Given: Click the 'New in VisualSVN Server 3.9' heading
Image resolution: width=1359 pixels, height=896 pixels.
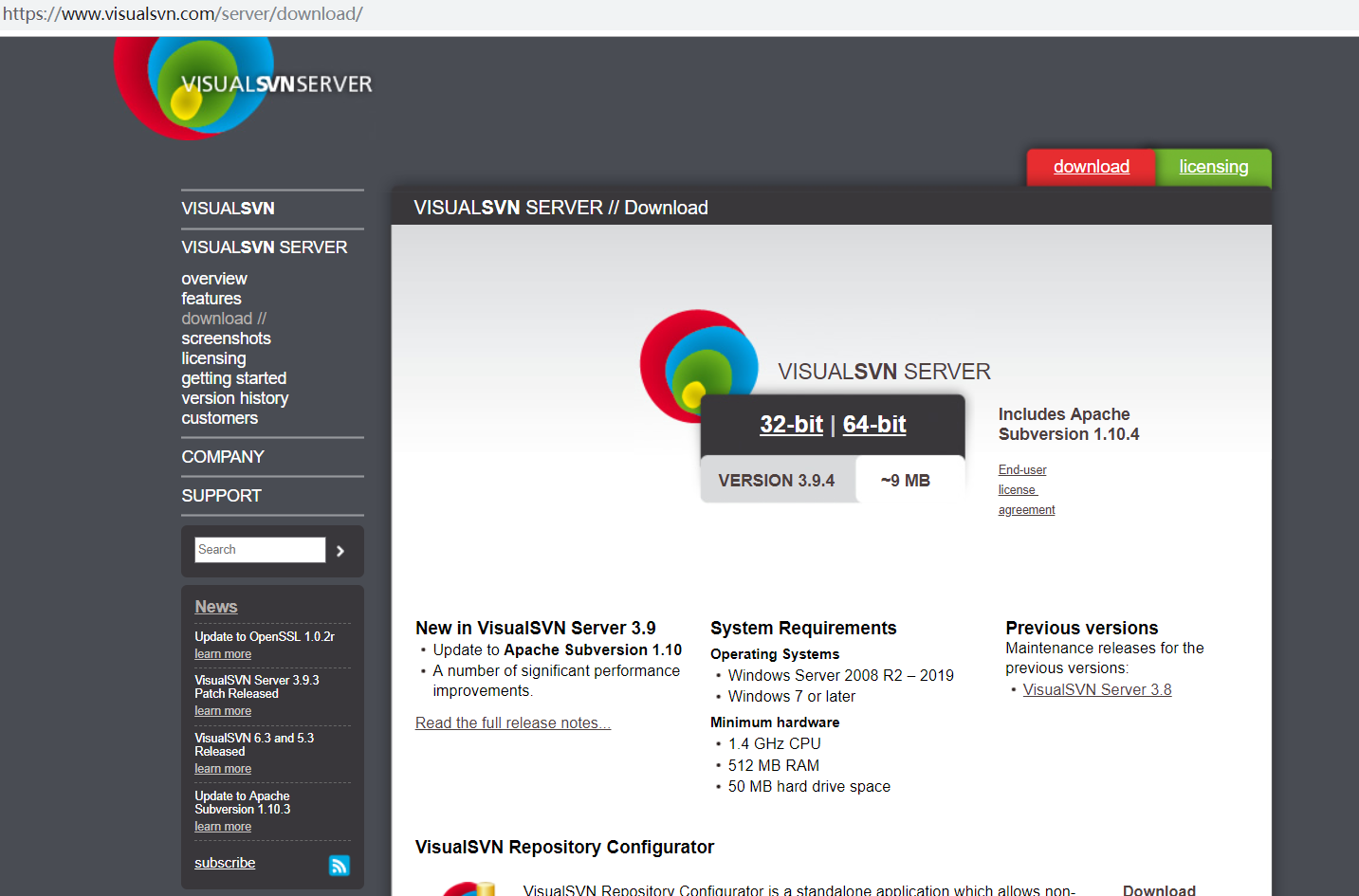Looking at the screenshot, I should pos(536,629).
